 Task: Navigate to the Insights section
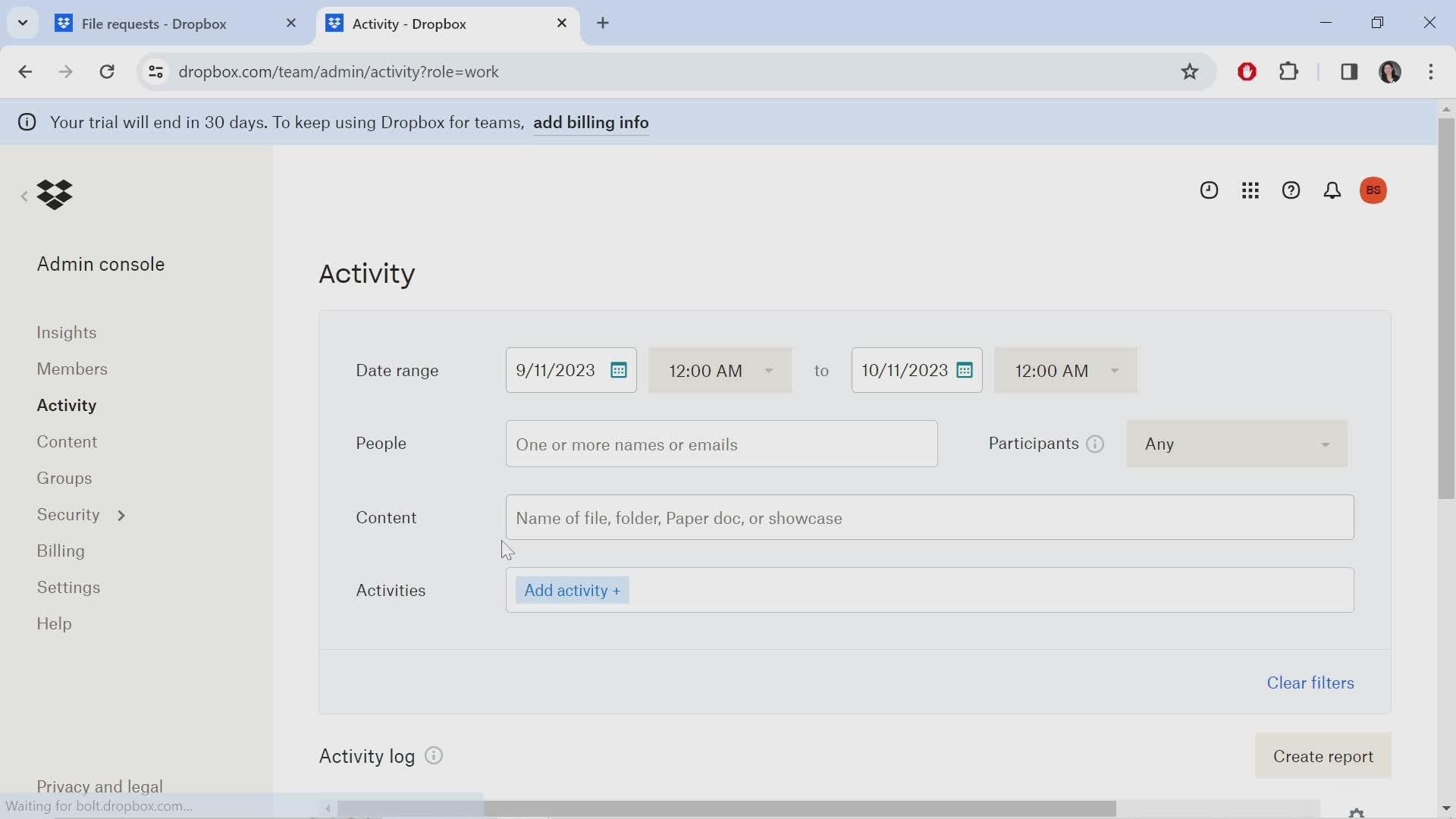66,332
